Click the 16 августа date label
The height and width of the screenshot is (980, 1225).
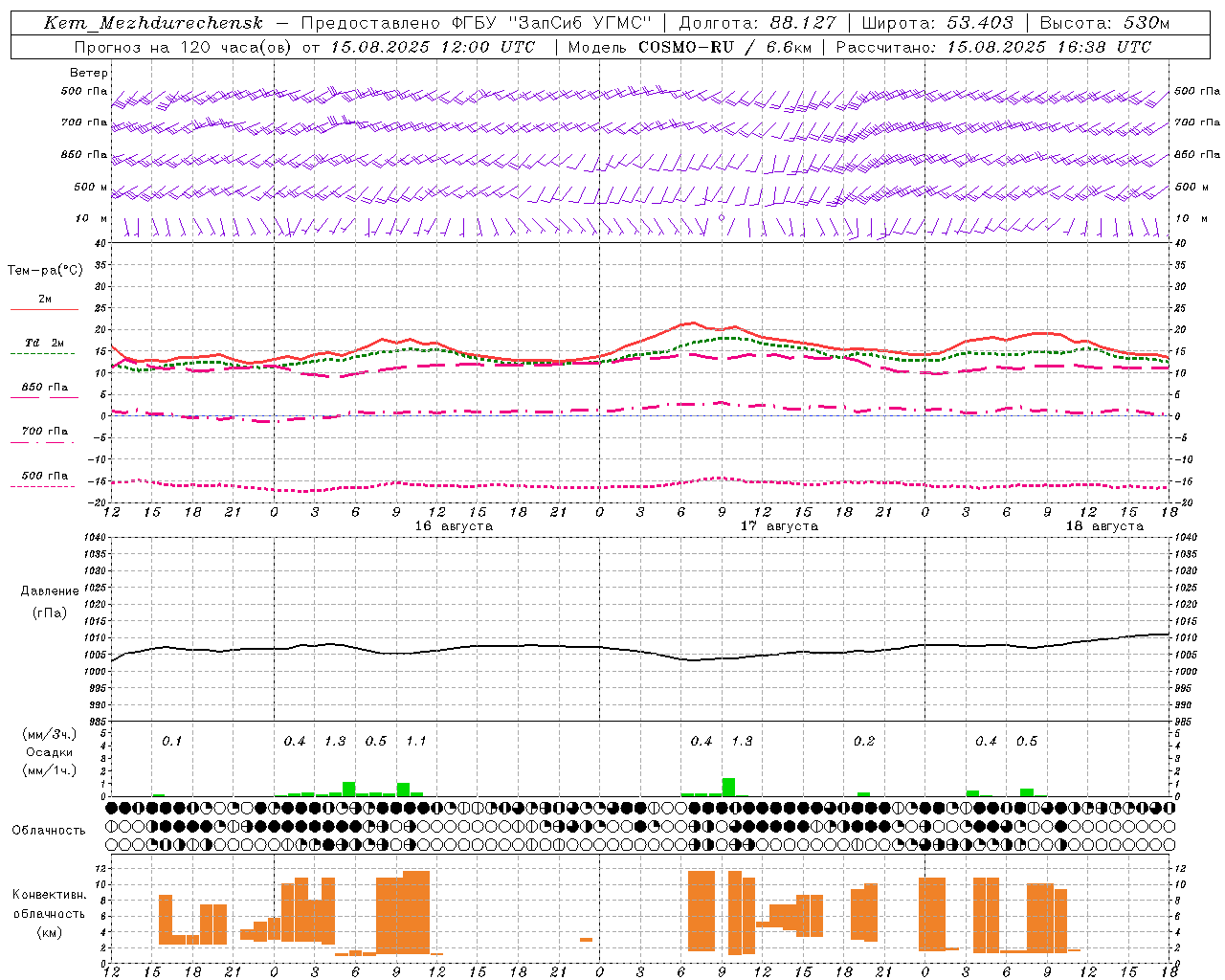click(x=454, y=526)
